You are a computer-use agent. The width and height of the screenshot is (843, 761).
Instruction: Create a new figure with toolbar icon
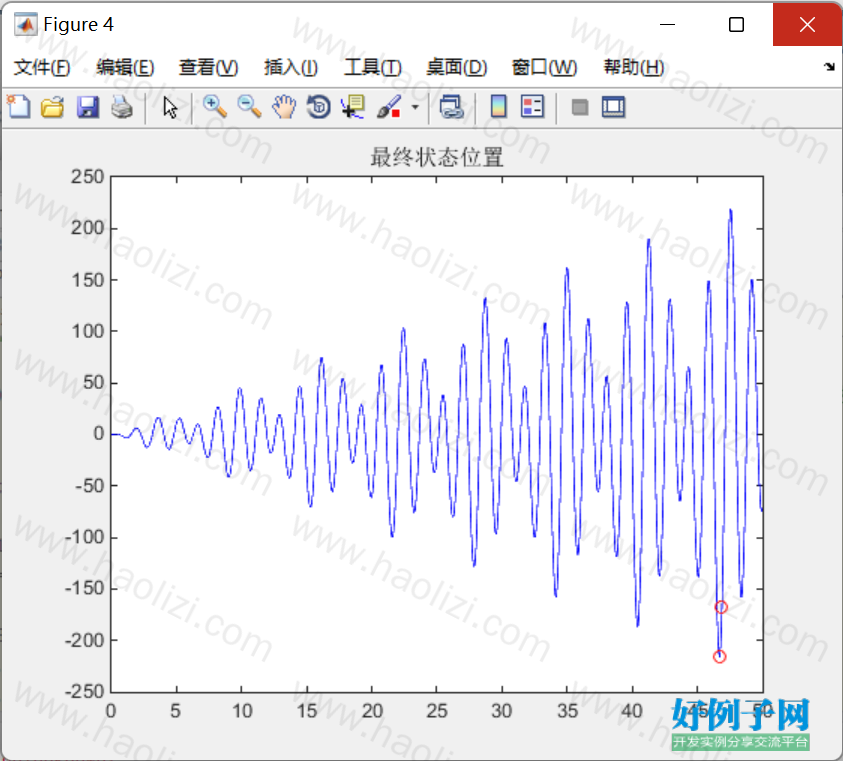pos(19,107)
